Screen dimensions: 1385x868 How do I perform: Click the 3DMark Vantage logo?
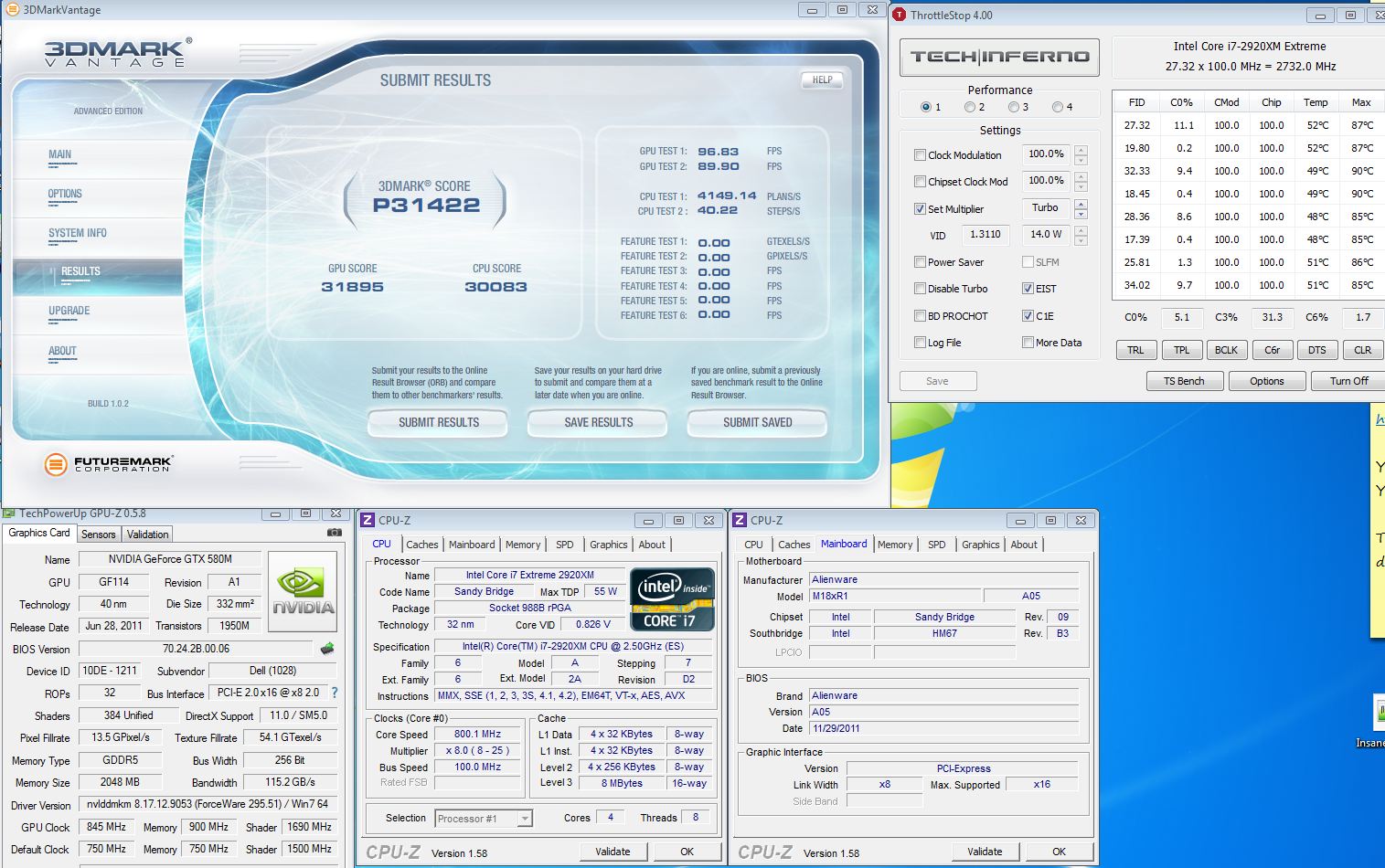[x=118, y=53]
